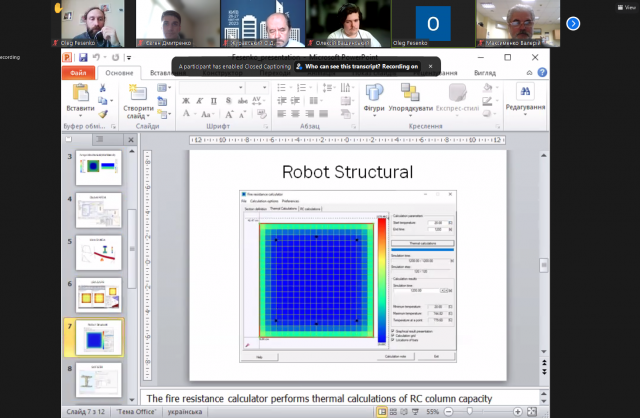Click the View button in Zoom
The width and height of the screenshot is (640, 418).
point(627,7)
